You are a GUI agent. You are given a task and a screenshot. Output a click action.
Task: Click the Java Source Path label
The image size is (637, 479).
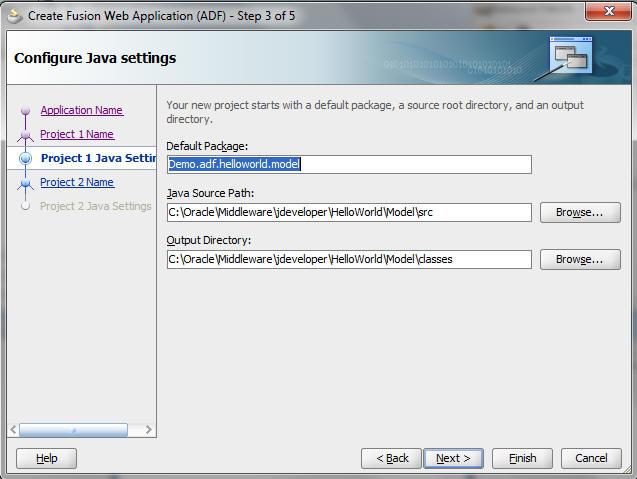[210, 193]
